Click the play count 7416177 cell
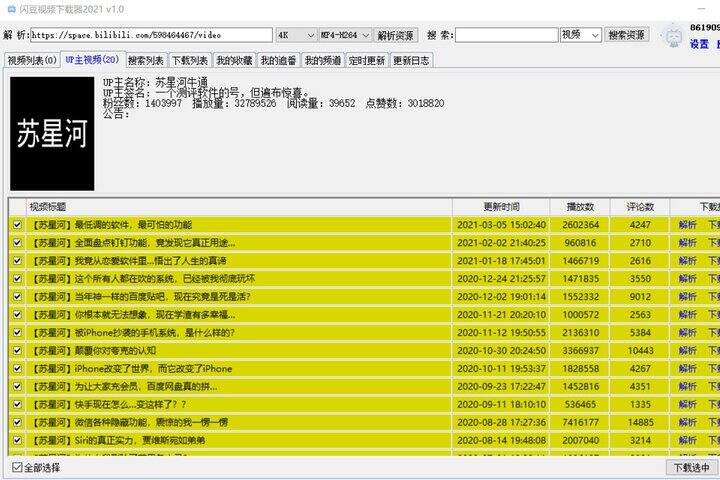This screenshot has height=480, width=720. pyautogui.click(x=580, y=423)
